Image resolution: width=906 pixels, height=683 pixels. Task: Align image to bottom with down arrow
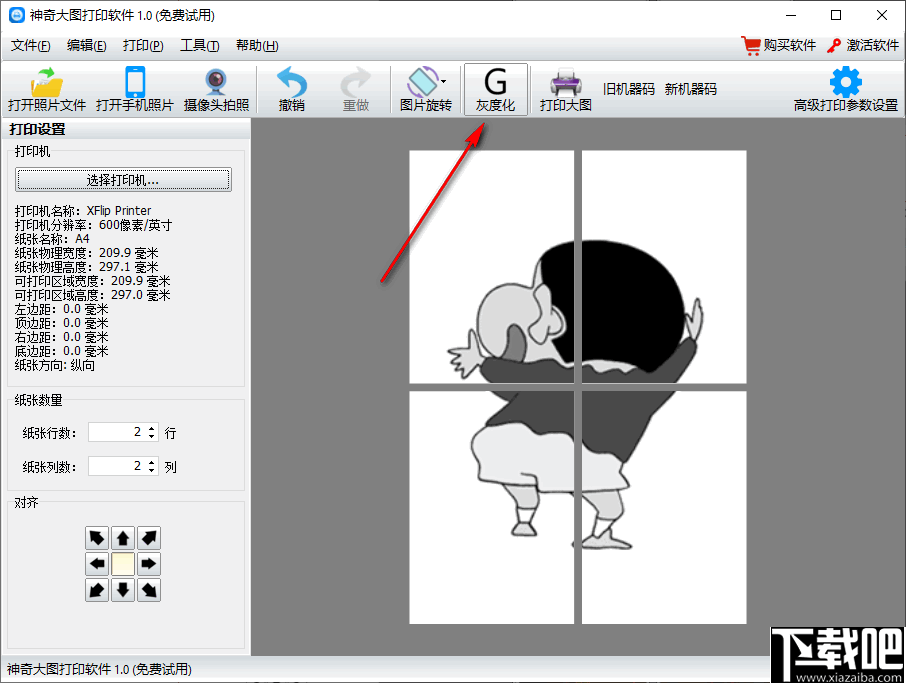click(x=123, y=590)
